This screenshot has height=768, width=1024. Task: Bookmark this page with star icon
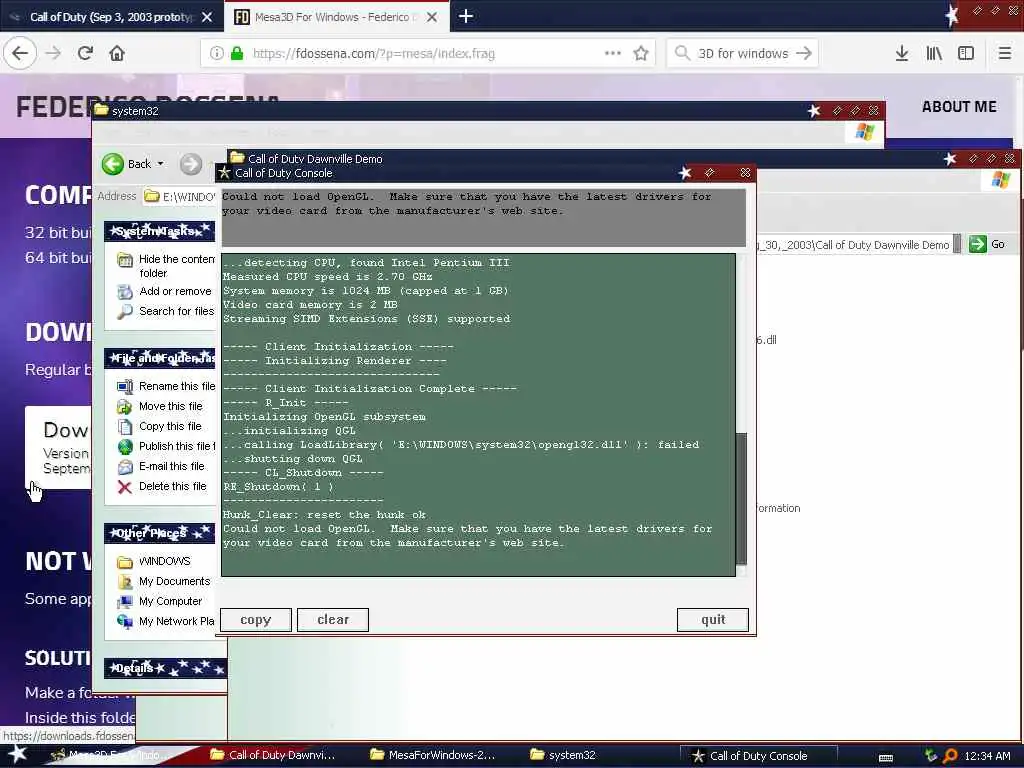pyautogui.click(x=641, y=53)
